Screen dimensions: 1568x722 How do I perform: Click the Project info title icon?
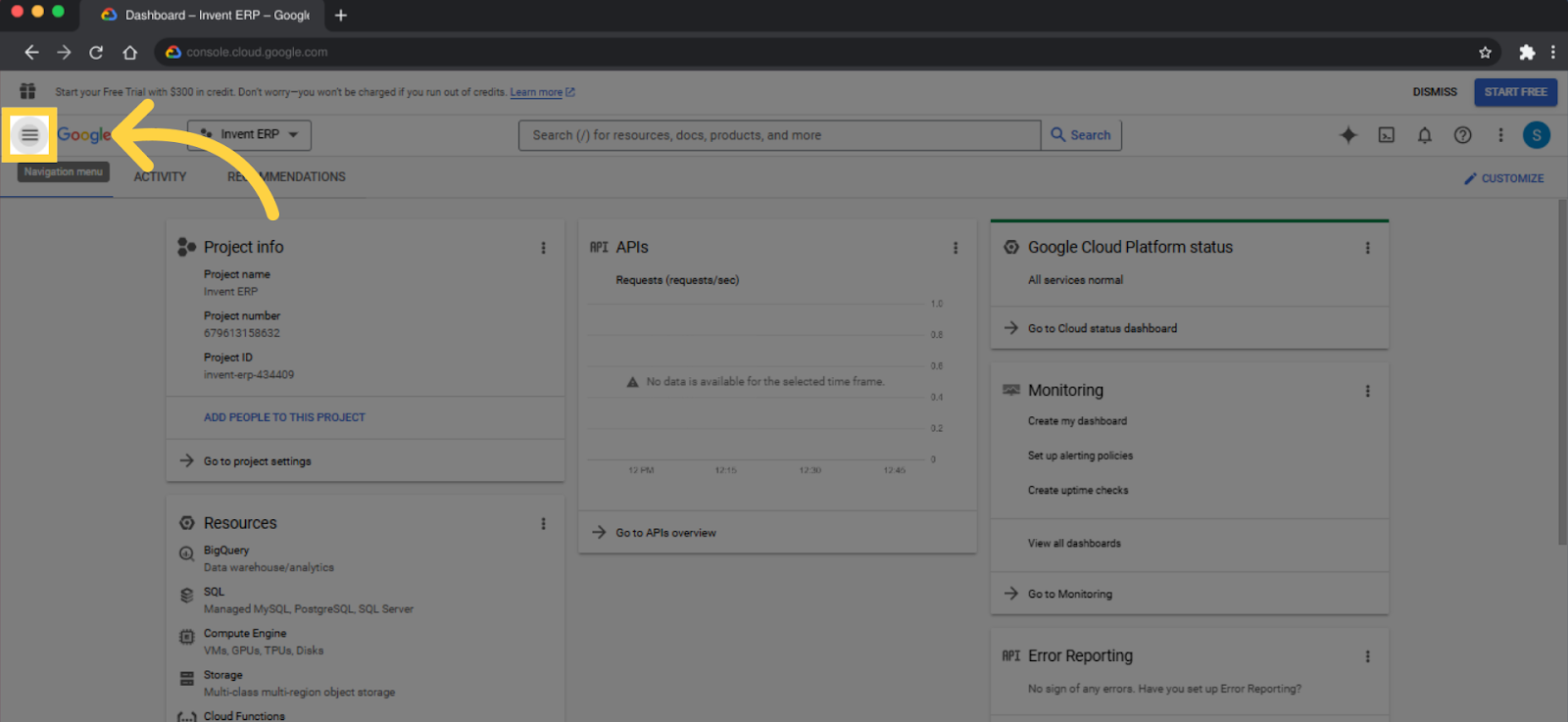(186, 247)
